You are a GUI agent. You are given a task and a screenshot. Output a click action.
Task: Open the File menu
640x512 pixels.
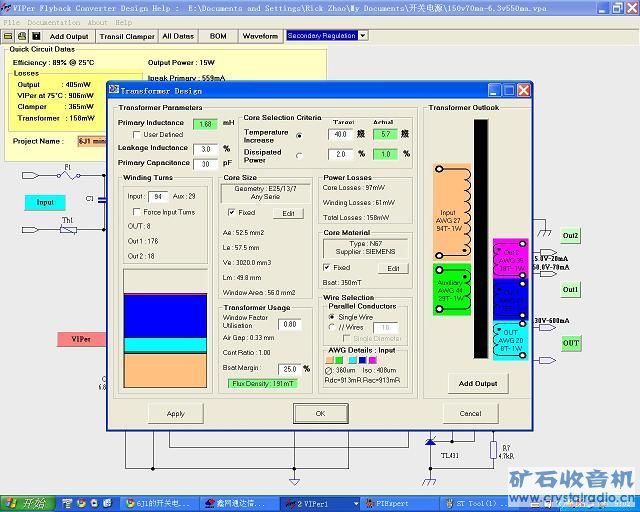coord(12,22)
